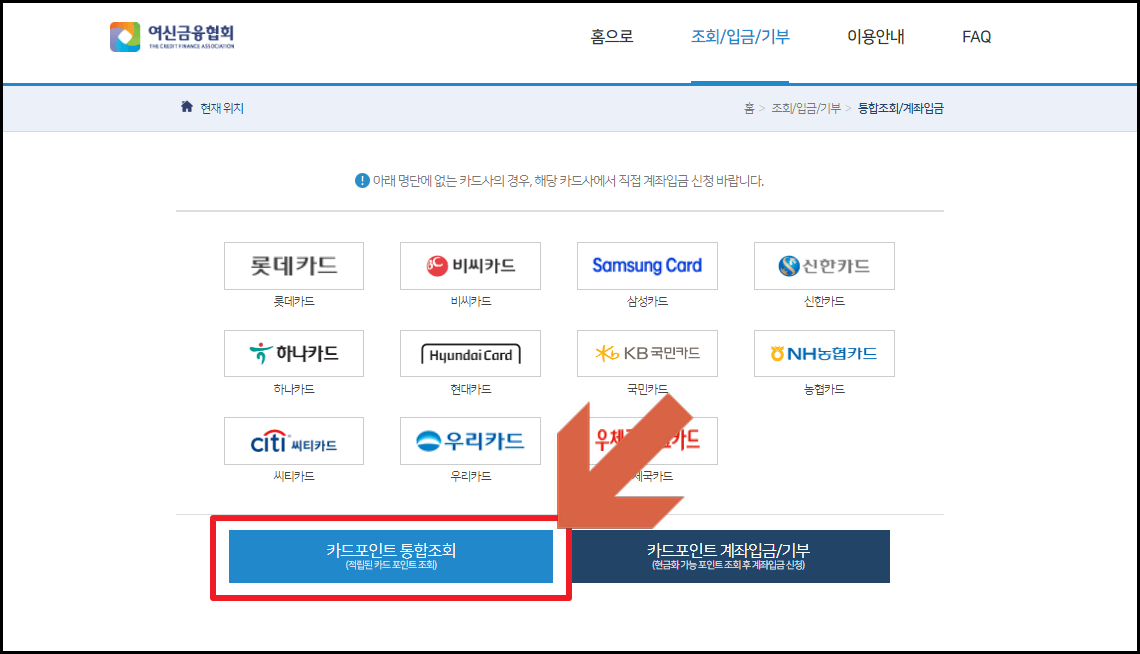1140x654 pixels.
Task: Select the Hyundai Card logo
Action: 470,353
